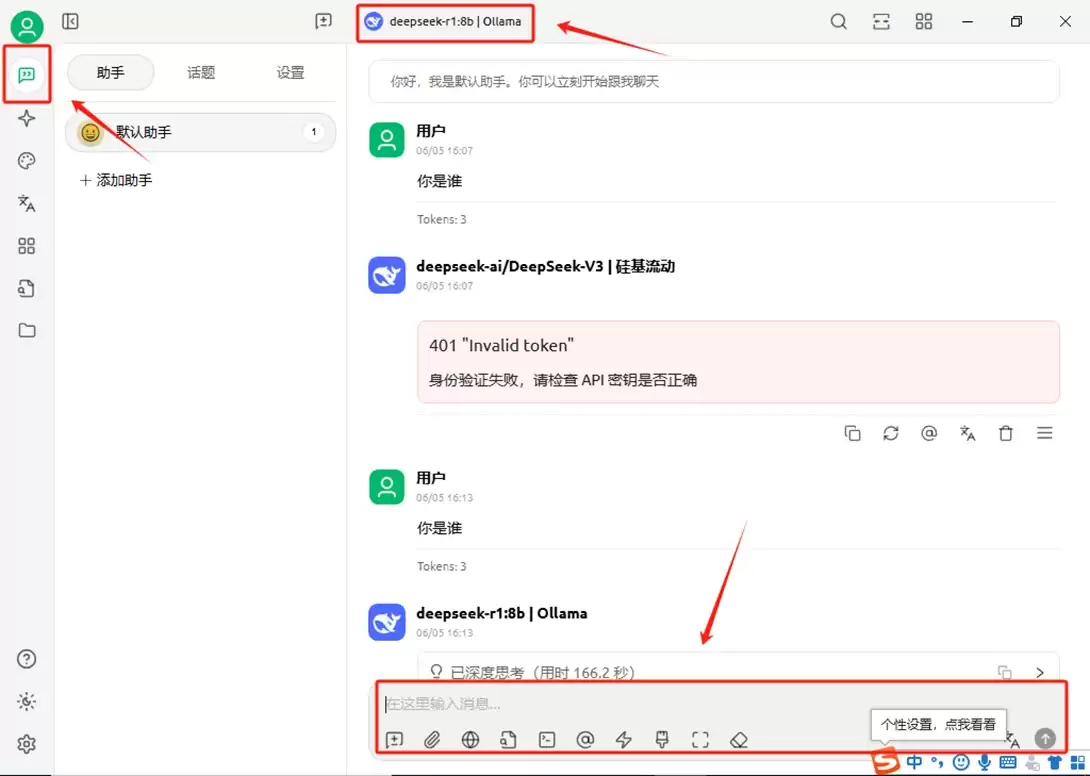Image resolution: width=1090 pixels, height=776 pixels.
Task: Open knowledge base picker in input toolbar
Action: [509, 740]
